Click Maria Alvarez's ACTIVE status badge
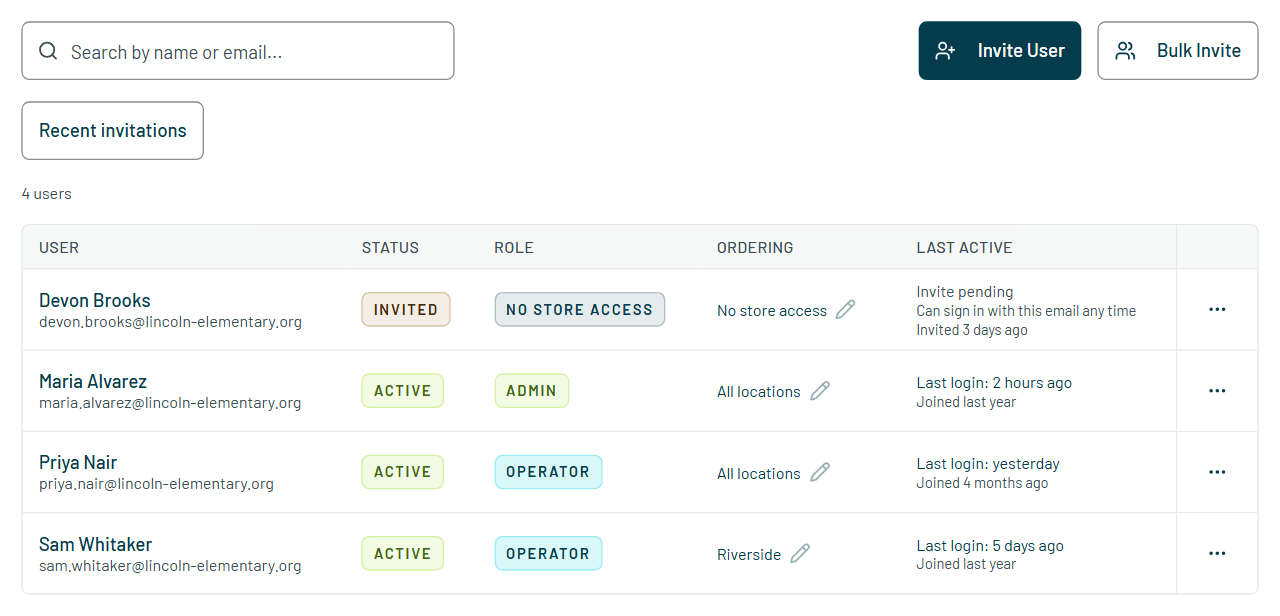Viewport: 1280px width, 616px height. click(403, 391)
